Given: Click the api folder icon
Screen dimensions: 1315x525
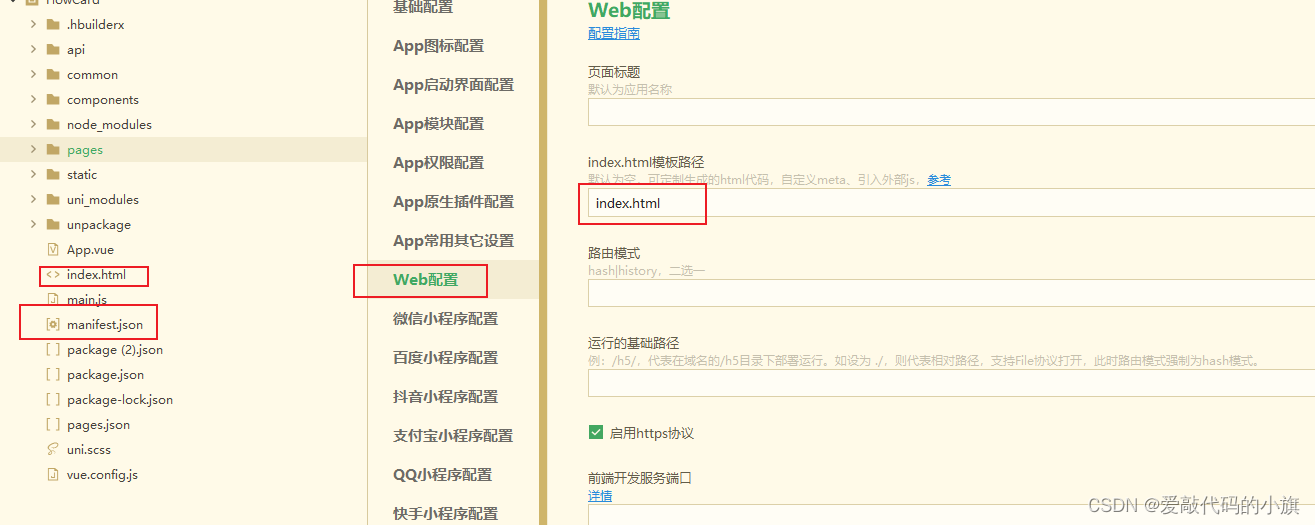Looking at the screenshot, I should click(53, 49).
